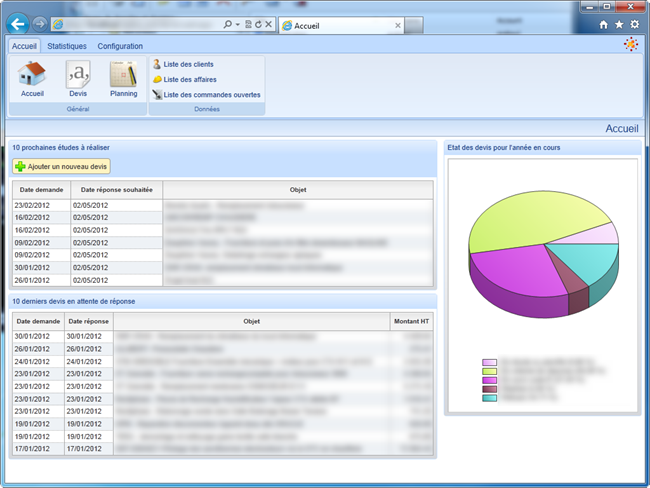
Task: Click Ajouter un nouveau devis button
Action: point(62,166)
